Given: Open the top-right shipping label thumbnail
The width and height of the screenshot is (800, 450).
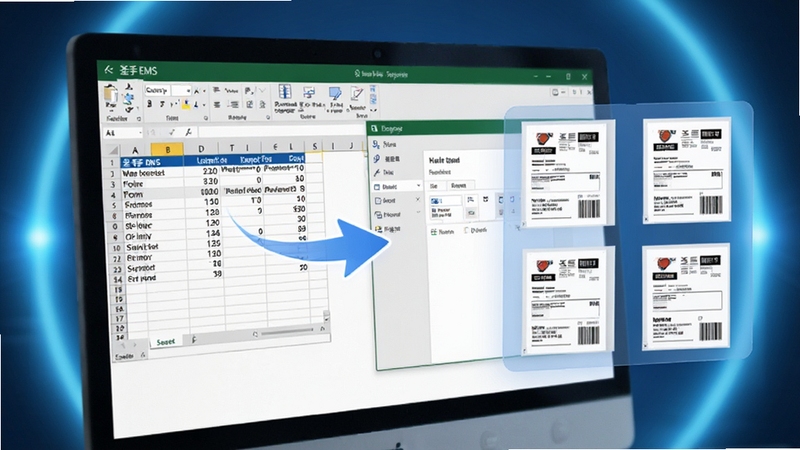Looking at the screenshot, I should [x=687, y=170].
